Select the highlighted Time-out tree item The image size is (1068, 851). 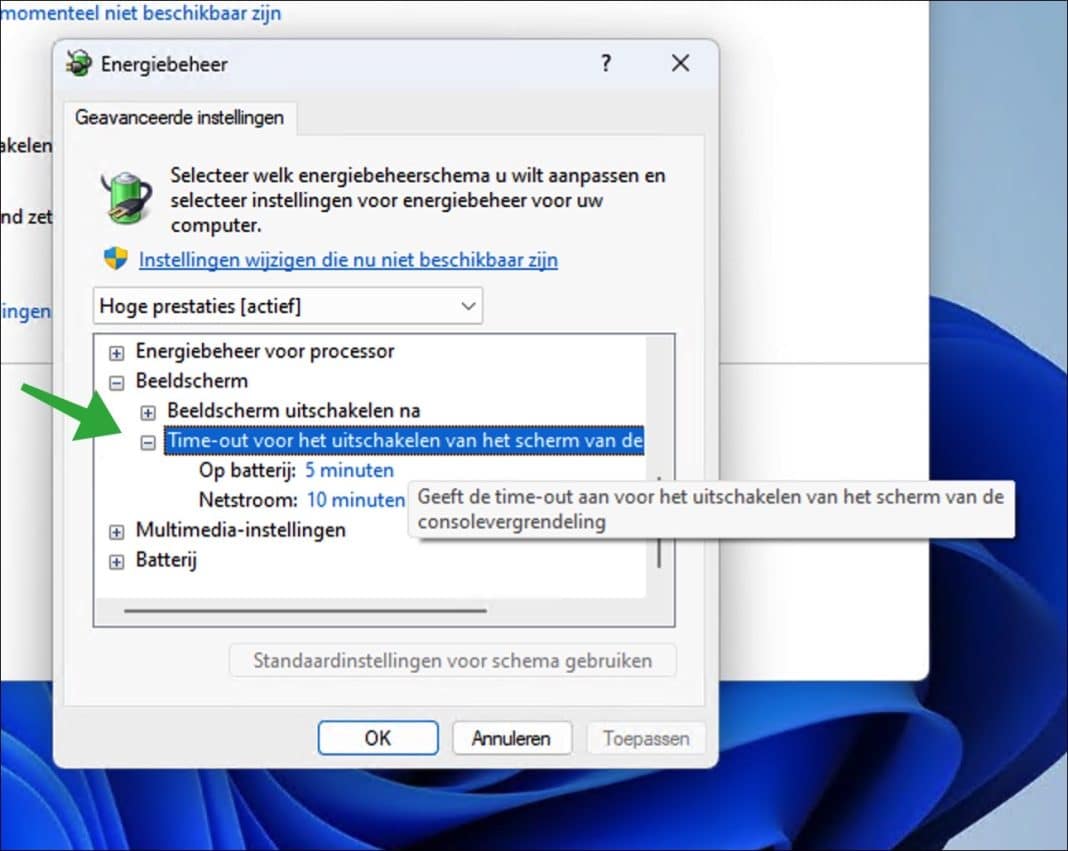[x=400, y=441]
